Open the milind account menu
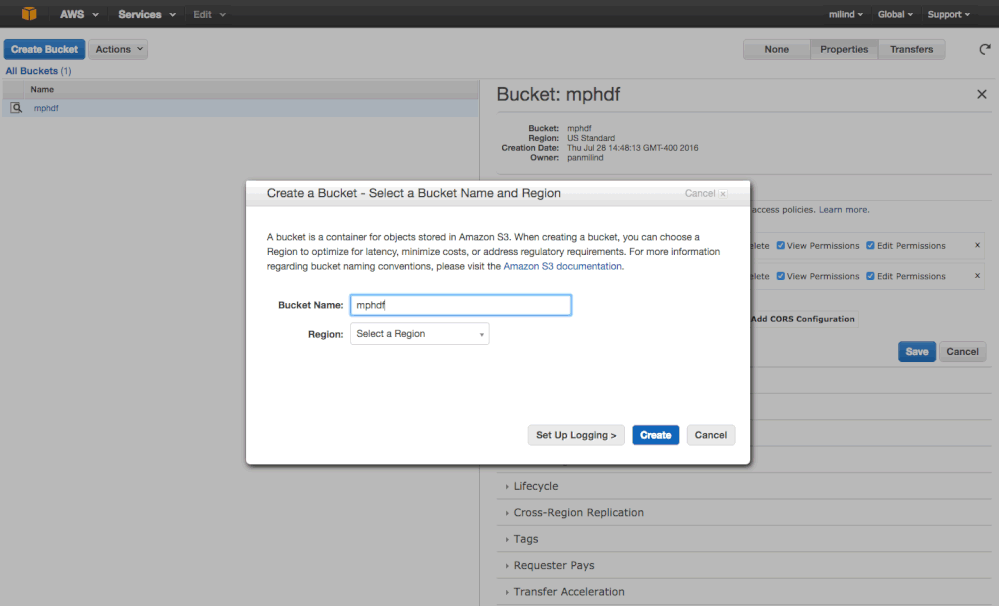Screen dimensions: 999x606 click(845, 13)
